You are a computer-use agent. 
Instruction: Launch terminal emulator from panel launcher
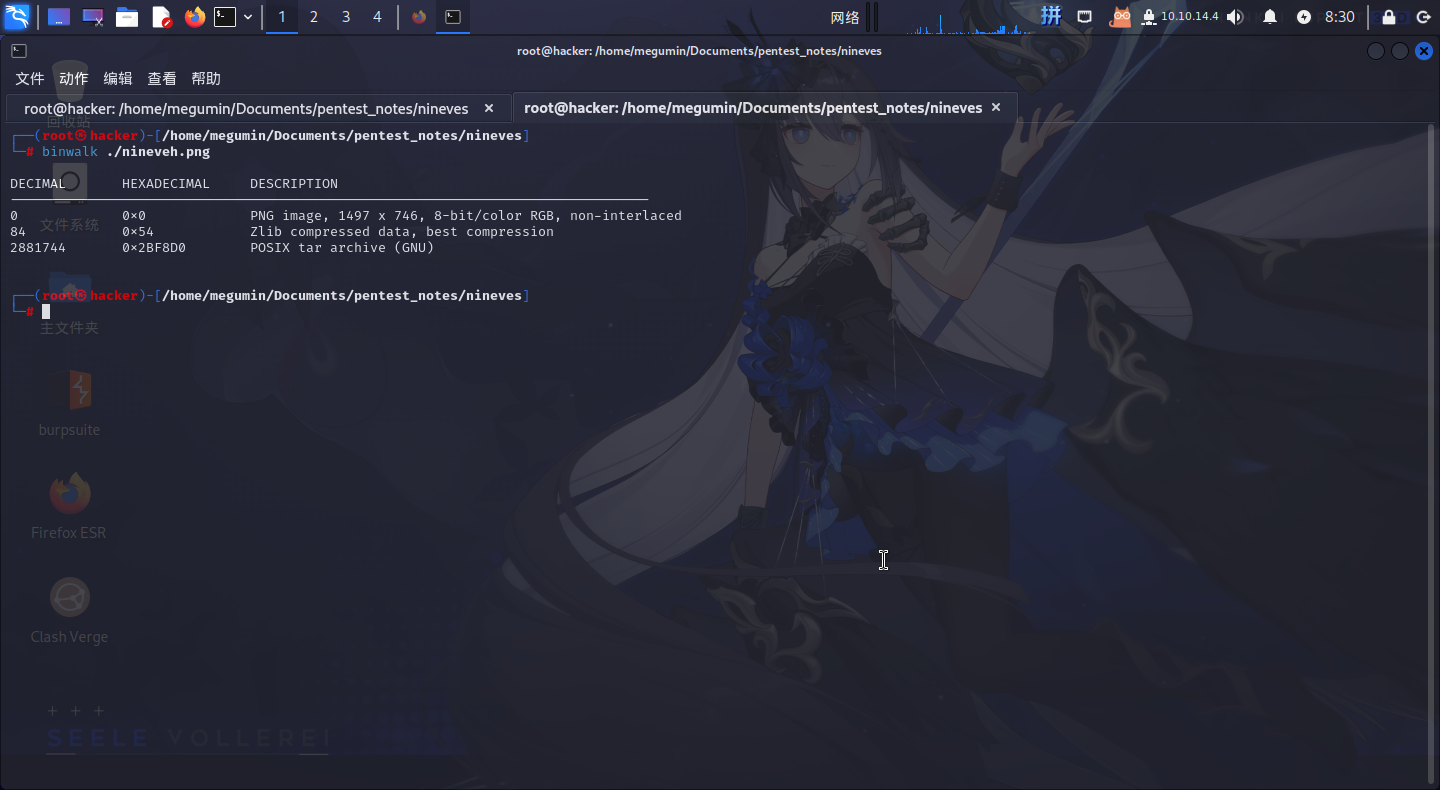225,17
